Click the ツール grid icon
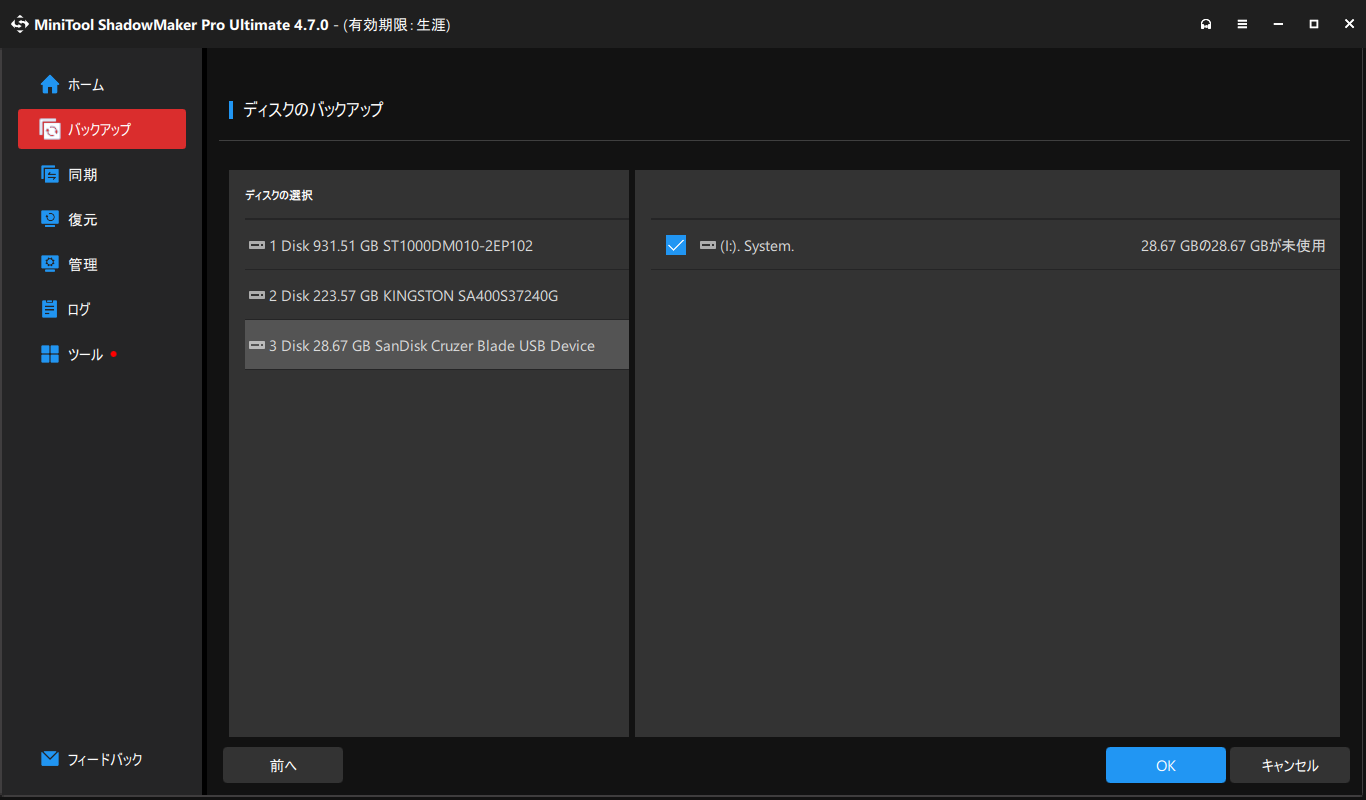This screenshot has width=1366, height=800. [50, 354]
